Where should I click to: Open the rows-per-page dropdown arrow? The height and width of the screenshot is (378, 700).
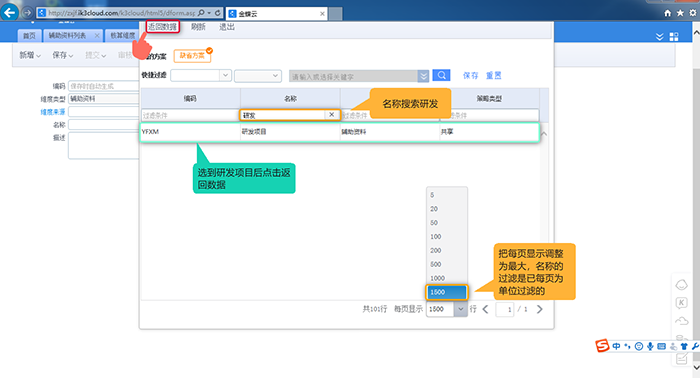[460, 309]
